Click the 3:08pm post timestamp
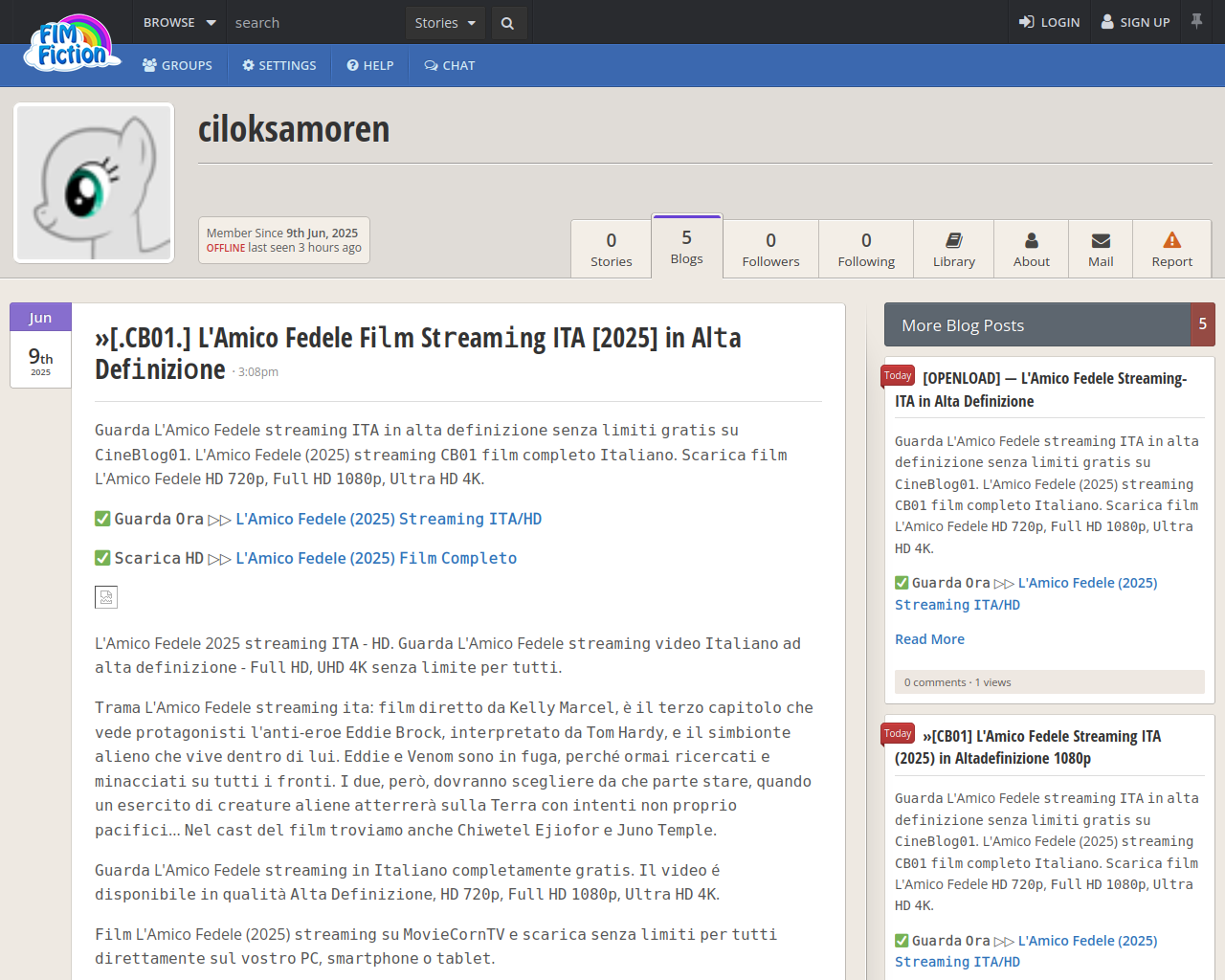 coord(258,372)
